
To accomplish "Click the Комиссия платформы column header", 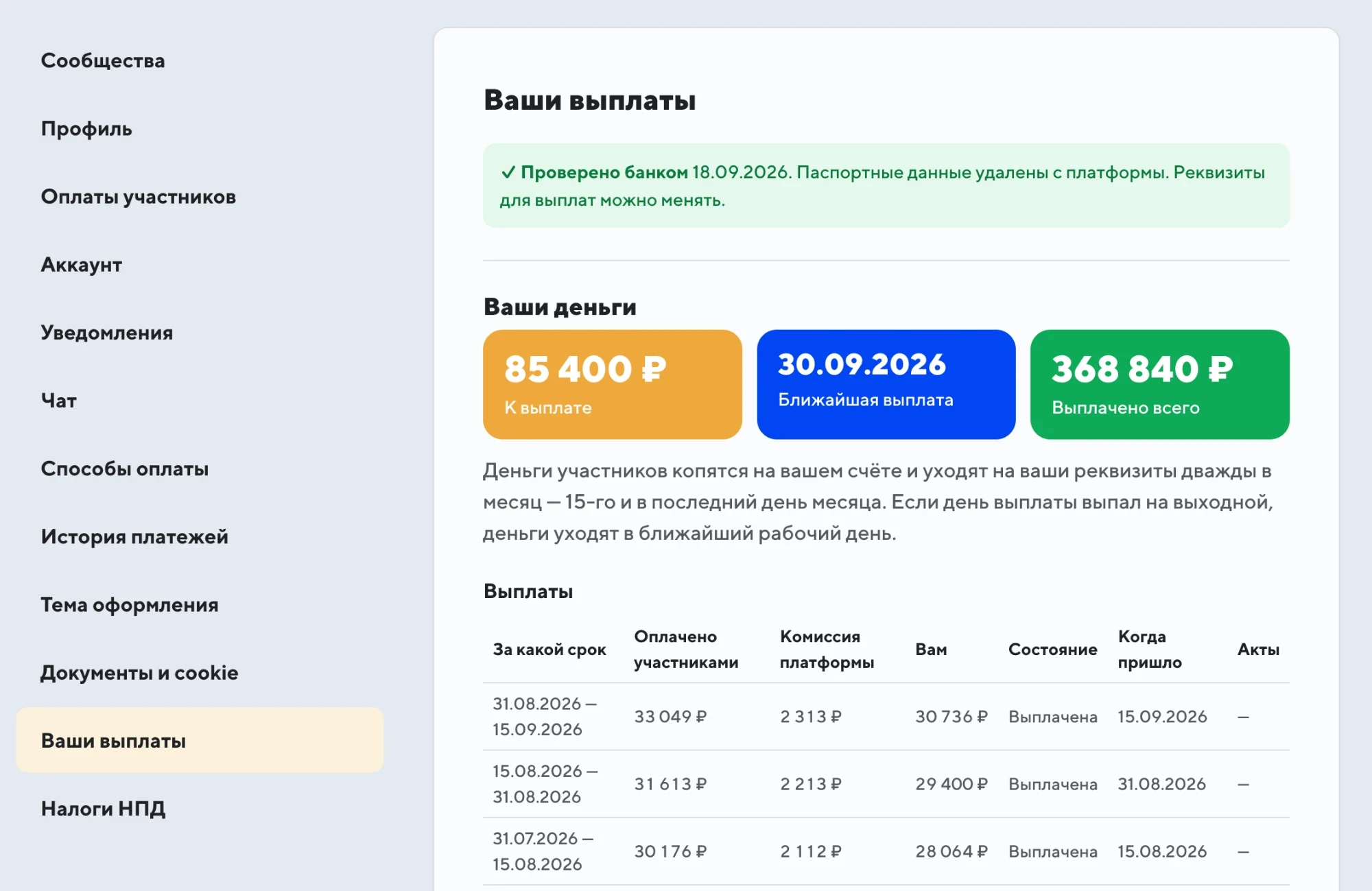I will (827, 649).
